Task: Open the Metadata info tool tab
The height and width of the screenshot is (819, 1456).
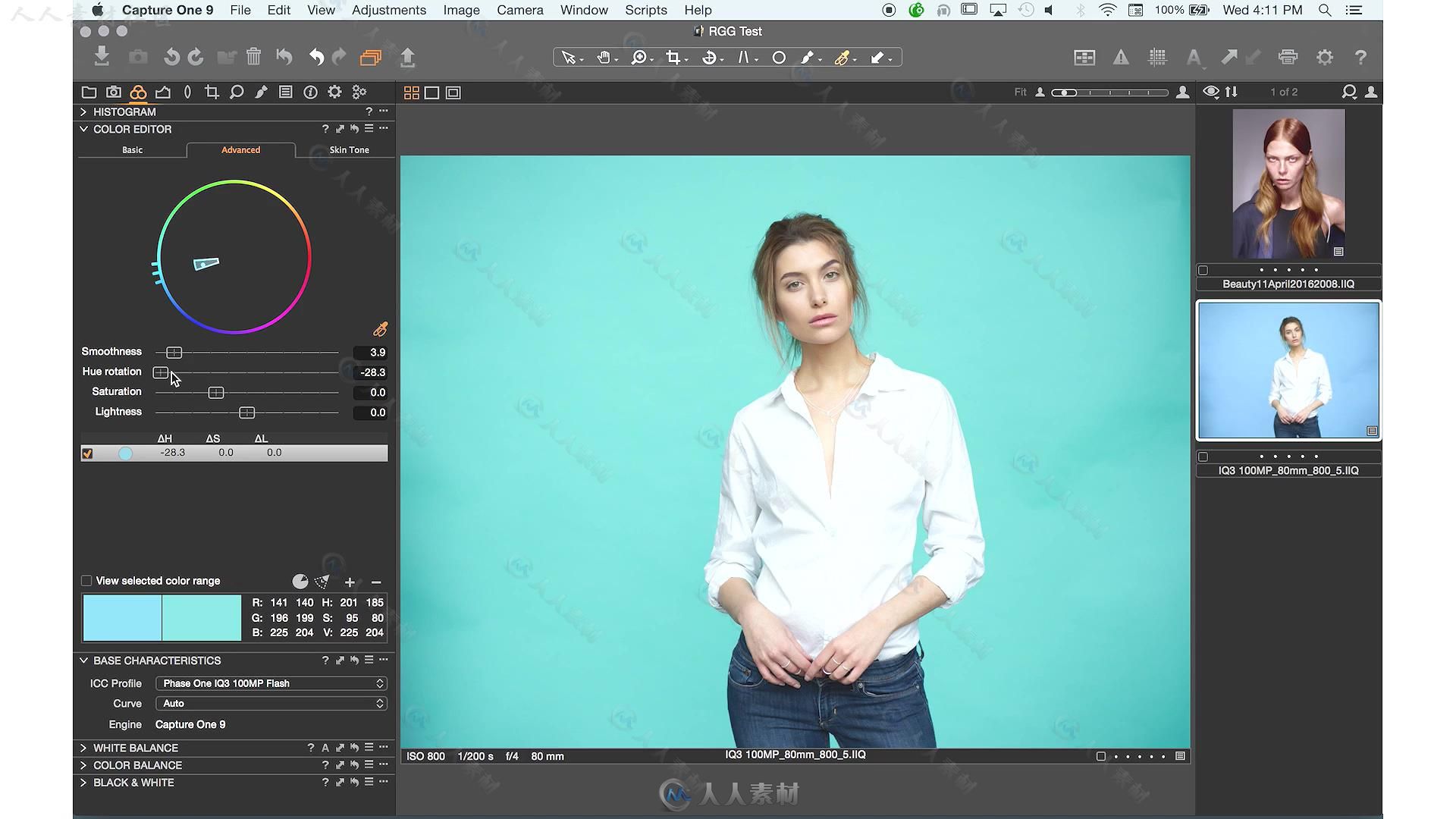Action: point(310,93)
